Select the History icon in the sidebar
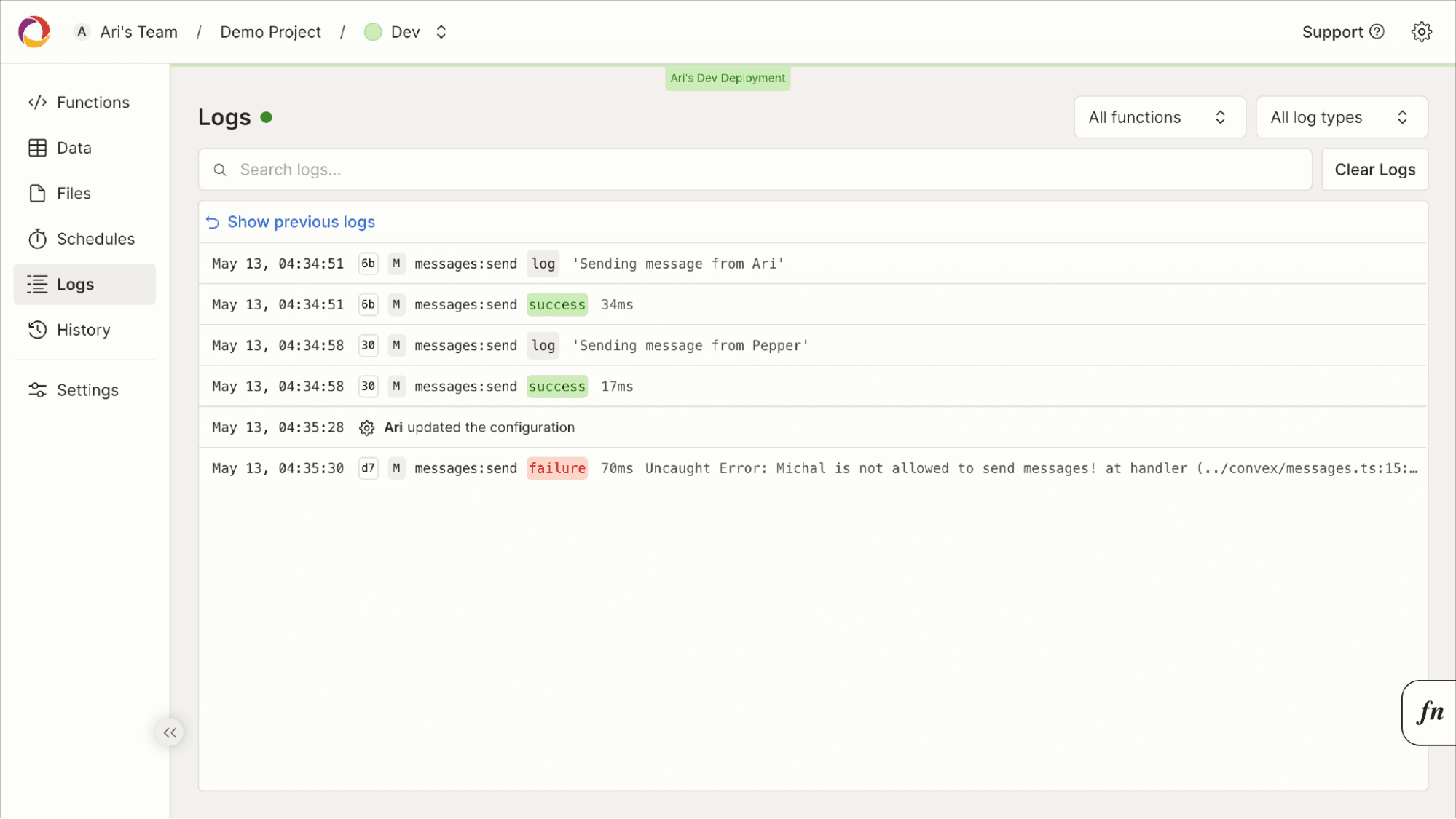Screen dimensions: 1456x819 coord(37,330)
